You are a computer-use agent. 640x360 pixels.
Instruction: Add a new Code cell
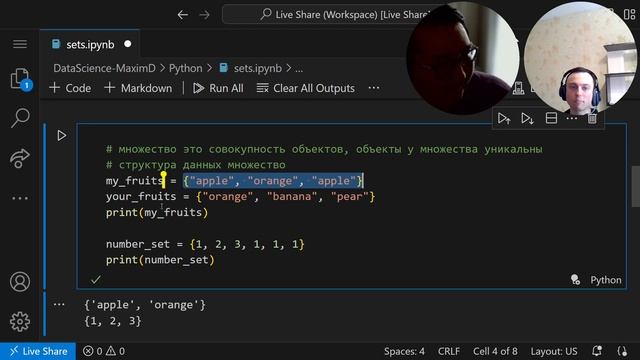tap(70, 88)
